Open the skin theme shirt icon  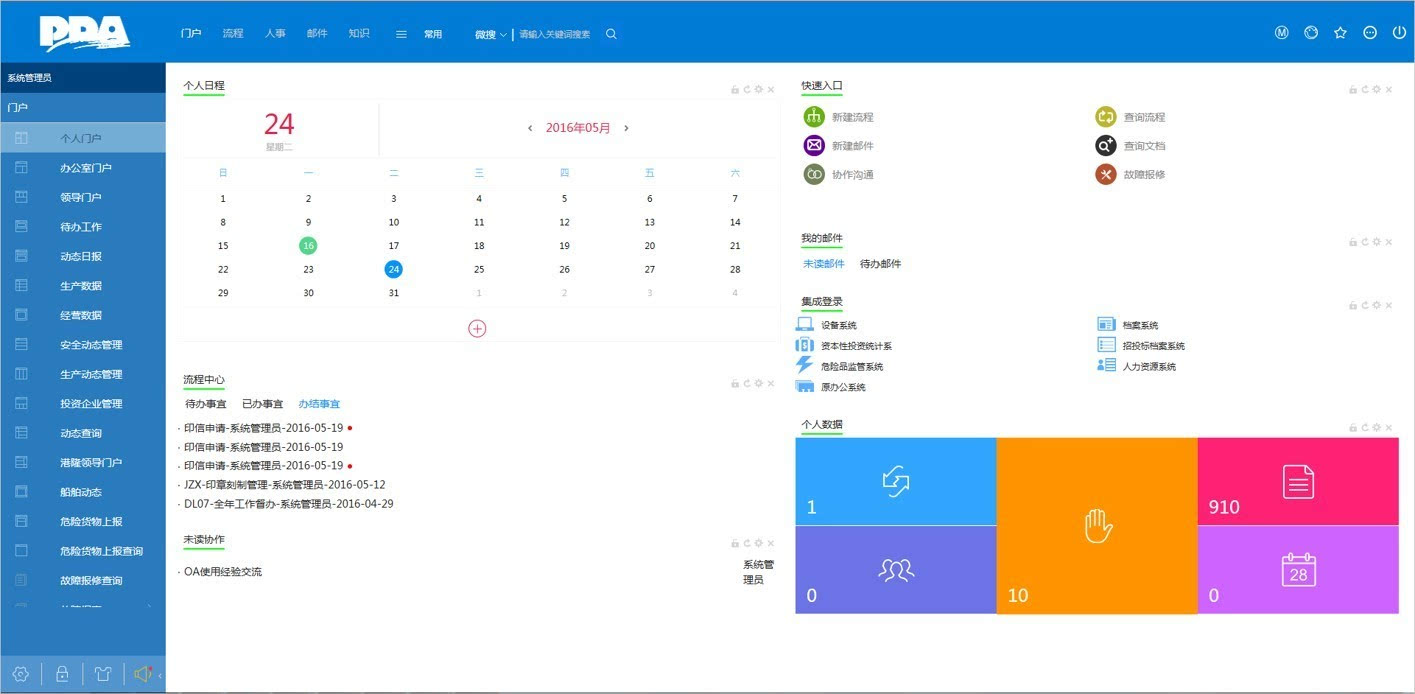pos(102,674)
